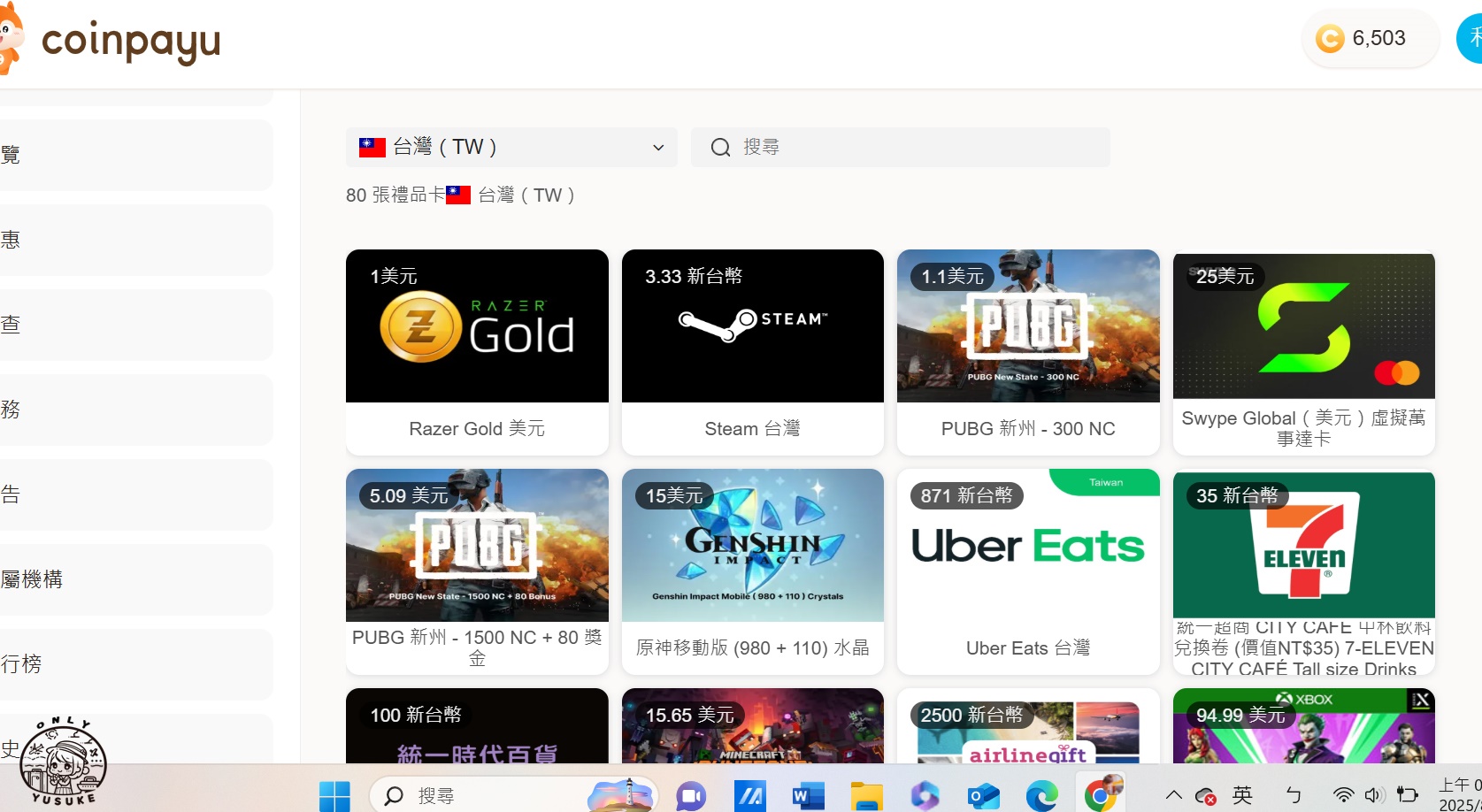
Task: Open the Genshin Impact 980 + 110 crystals card
Action: click(752, 571)
